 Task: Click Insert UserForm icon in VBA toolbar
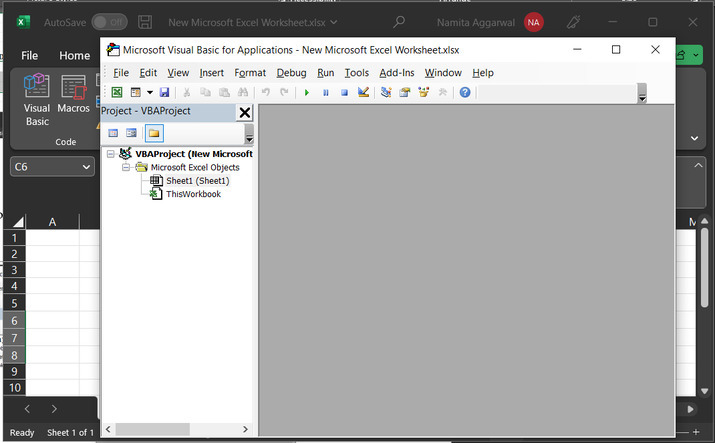[x=135, y=93]
